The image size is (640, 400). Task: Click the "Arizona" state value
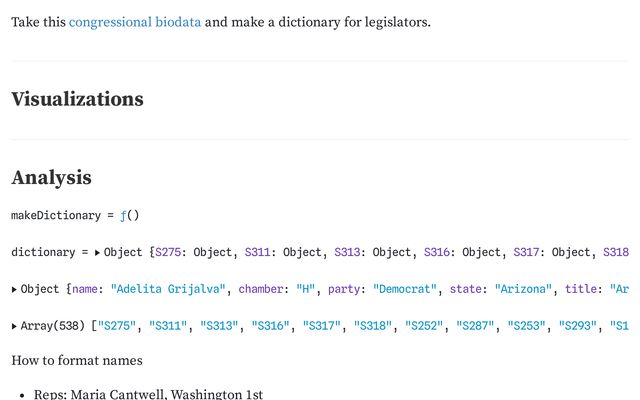coord(525,289)
